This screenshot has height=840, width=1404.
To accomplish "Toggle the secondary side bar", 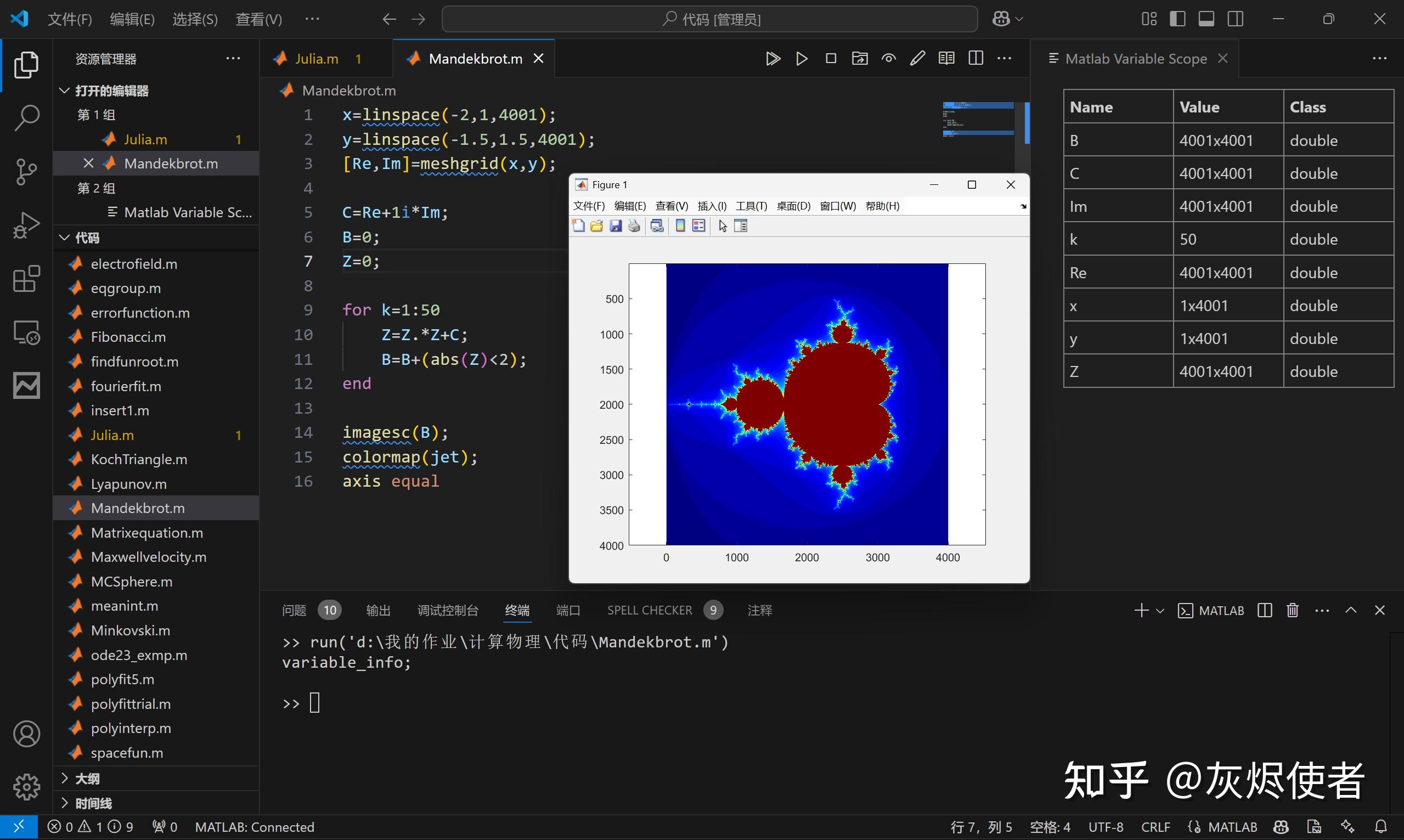I will pyautogui.click(x=1236, y=18).
